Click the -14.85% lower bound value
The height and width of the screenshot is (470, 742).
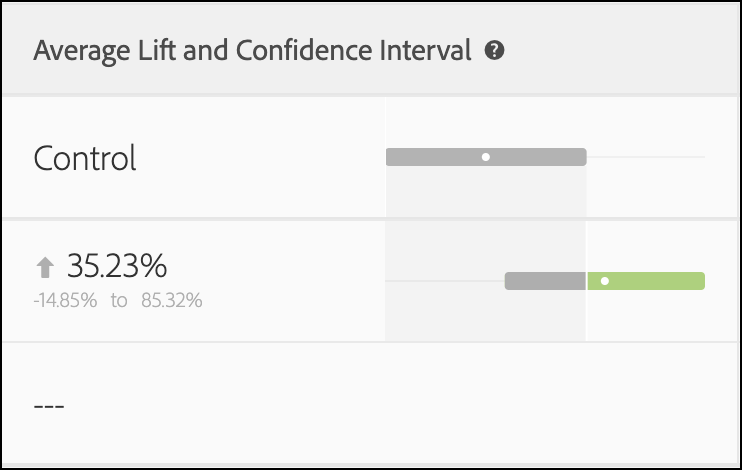65,300
